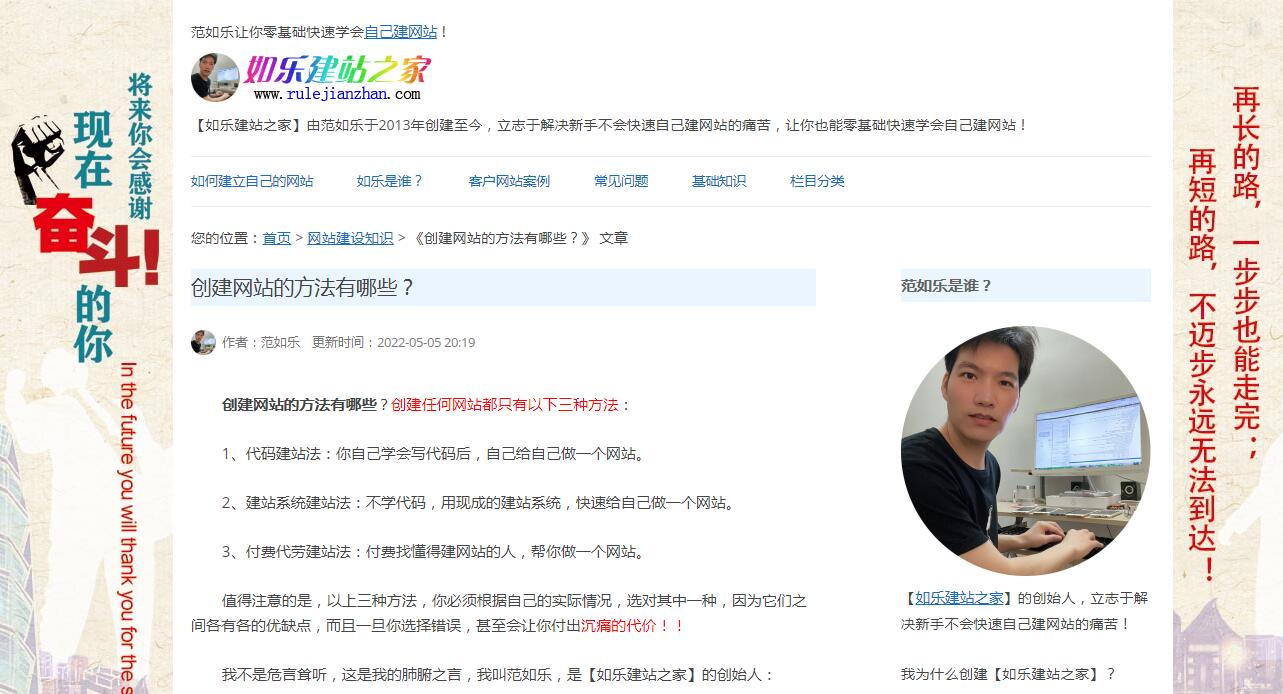
Task: Open the 基础知识 menu item
Action: (x=719, y=181)
